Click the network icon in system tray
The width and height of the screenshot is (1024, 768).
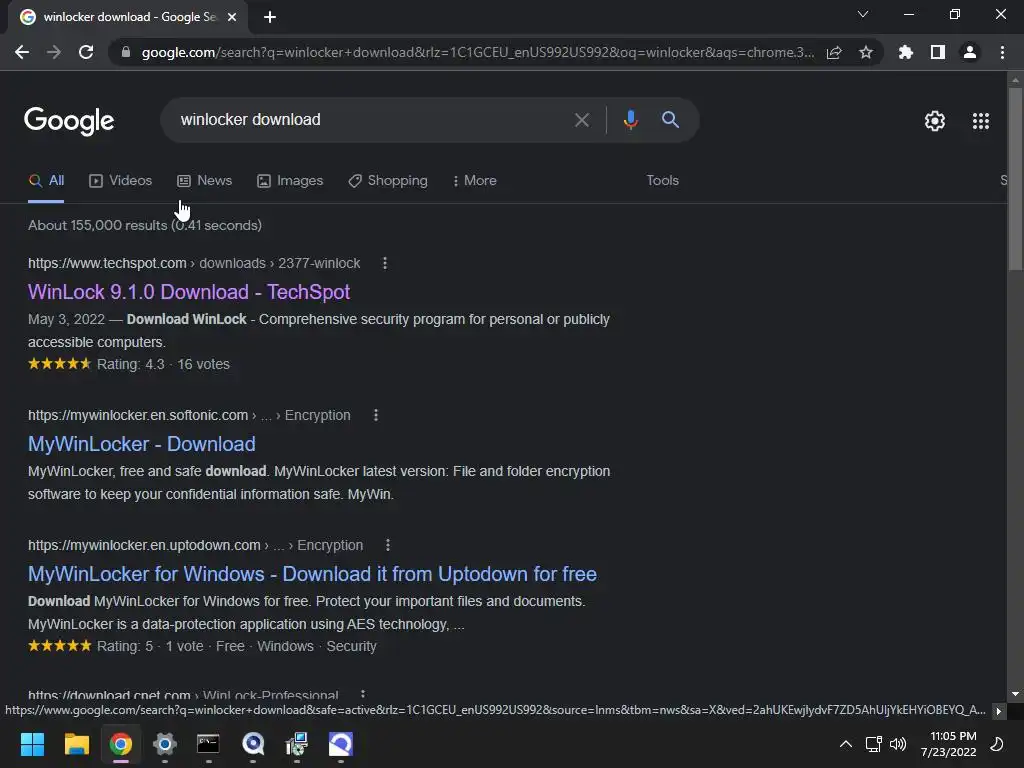tap(873, 744)
